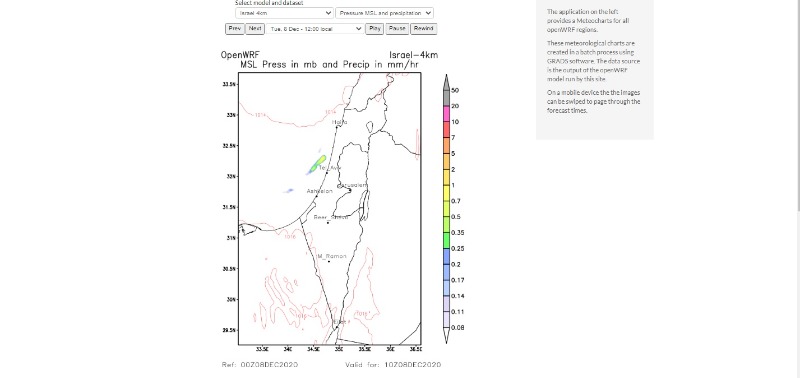Click the pink 20 mm/hr legend swatch
The height and width of the screenshot is (378, 800).
(446, 114)
